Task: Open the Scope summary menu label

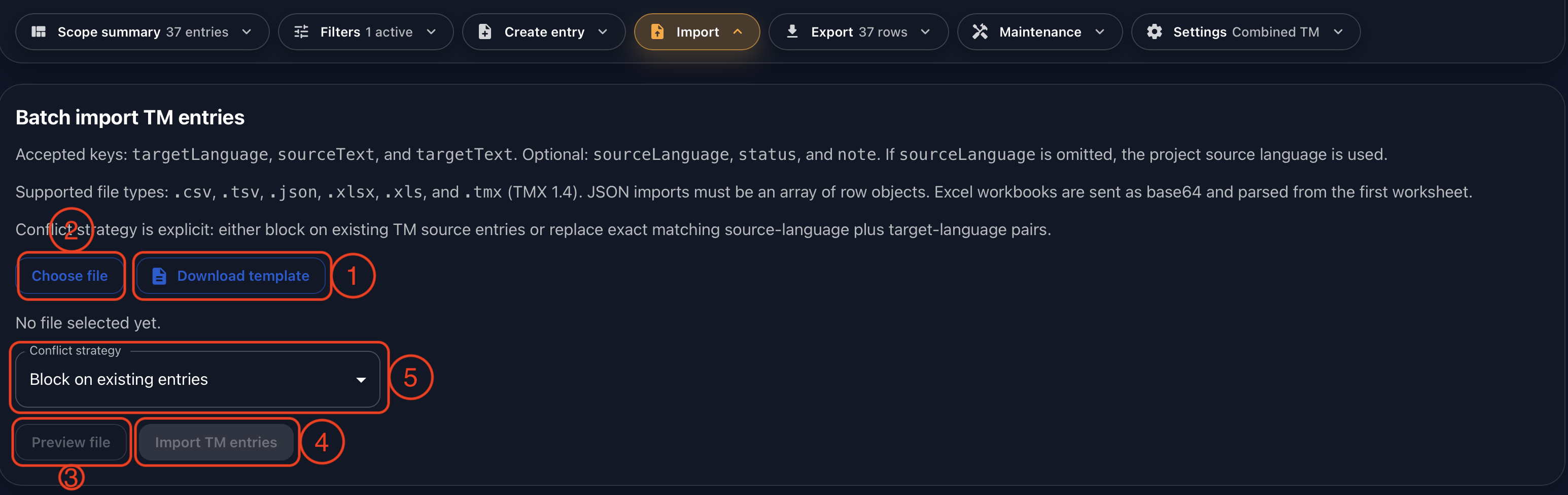Action: pos(109,31)
